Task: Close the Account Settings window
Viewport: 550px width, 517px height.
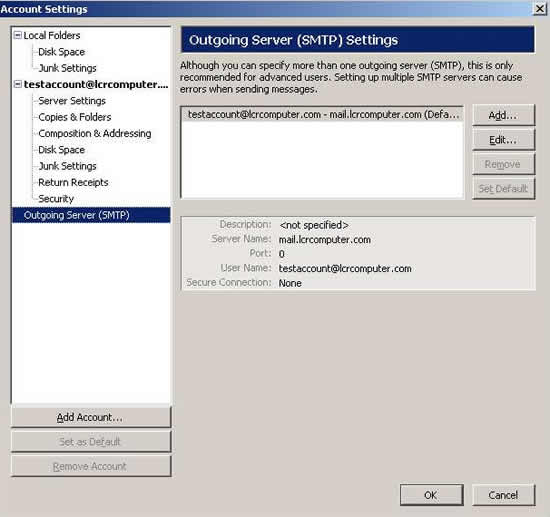Action: coord(540,8)
